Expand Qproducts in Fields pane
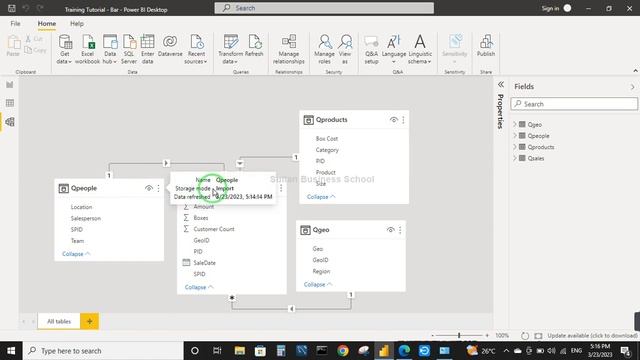Viewport: 640px width, 360px height. [515, 147]
